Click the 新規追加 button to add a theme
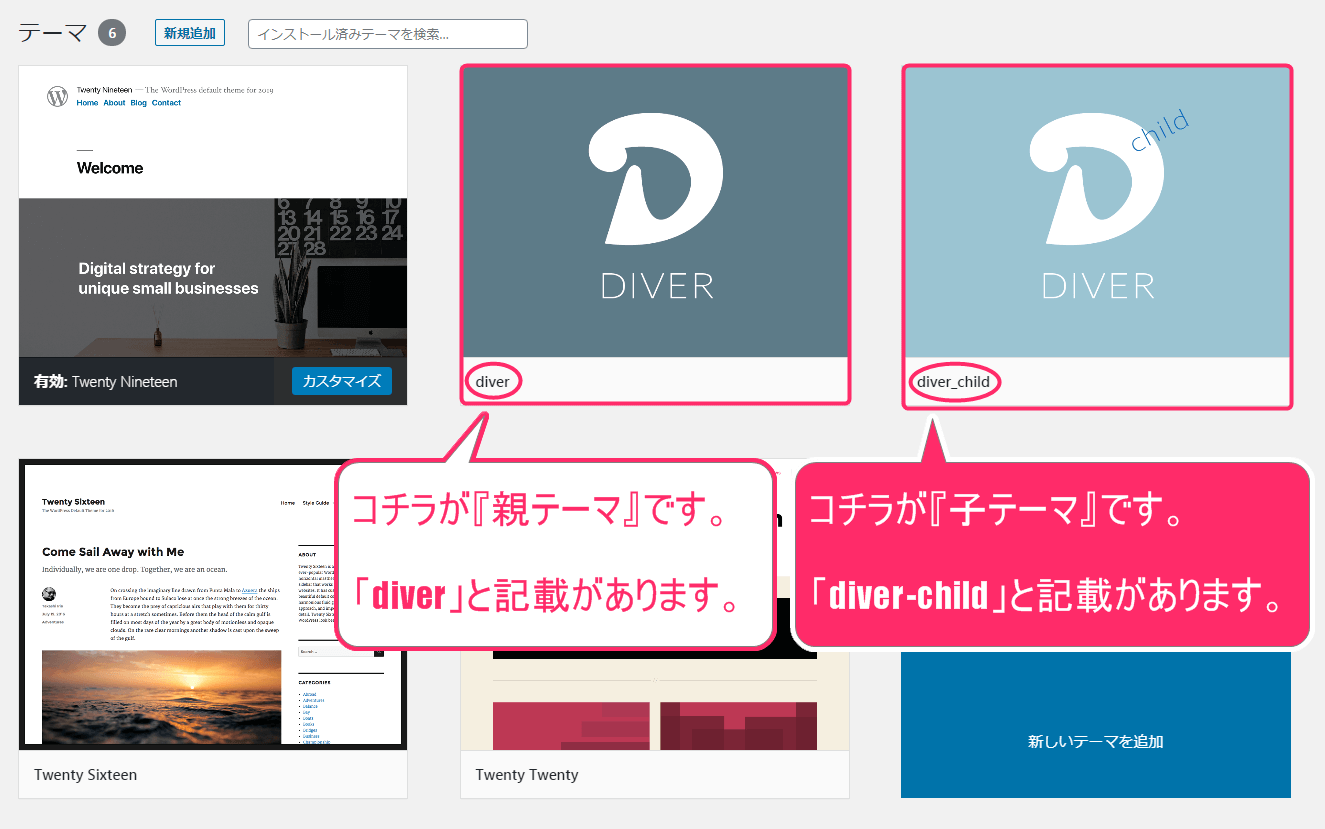Image resolution: width=1325 pixels, height=829 pixels. 189,32
